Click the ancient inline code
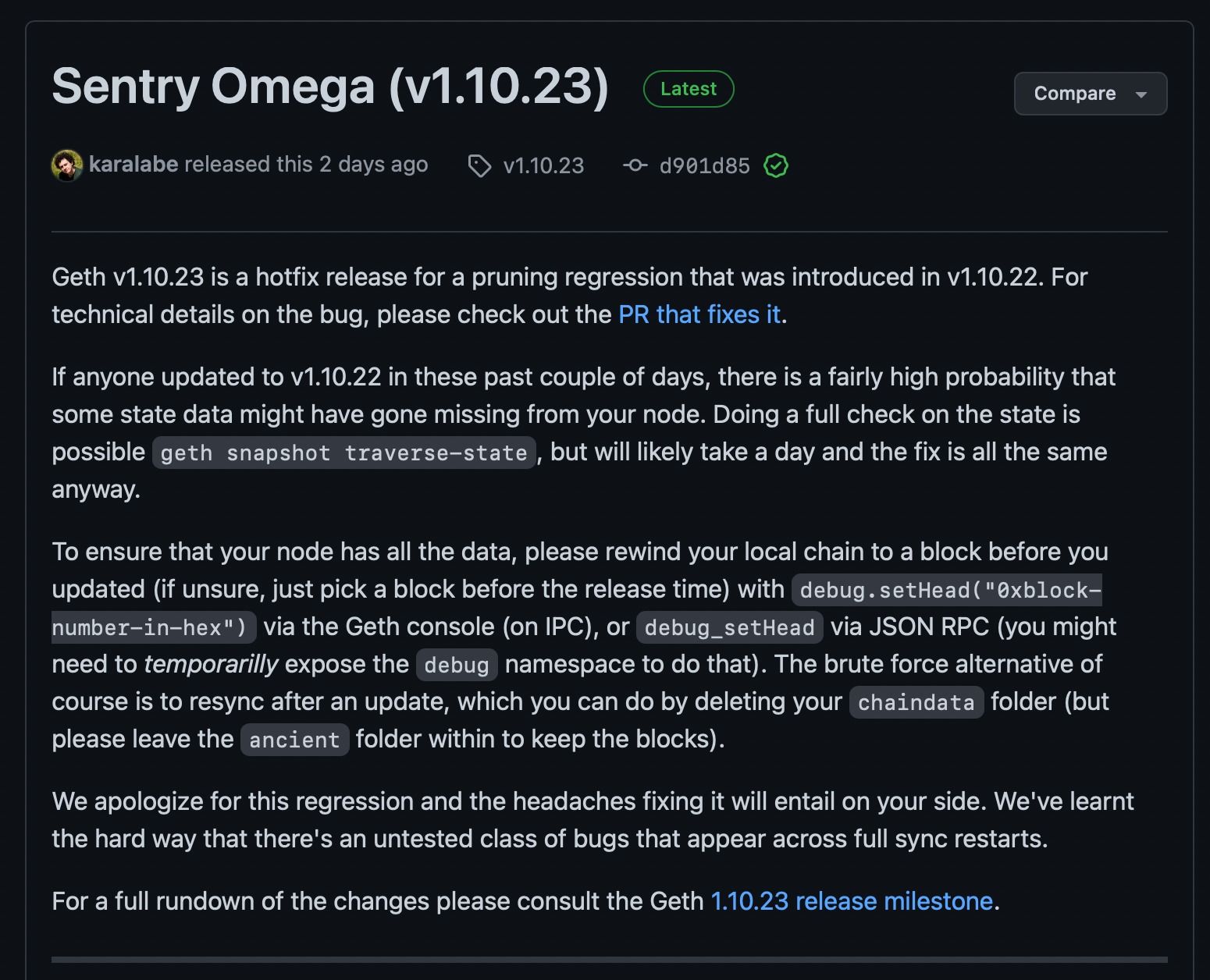 click(x=294, y=740)
